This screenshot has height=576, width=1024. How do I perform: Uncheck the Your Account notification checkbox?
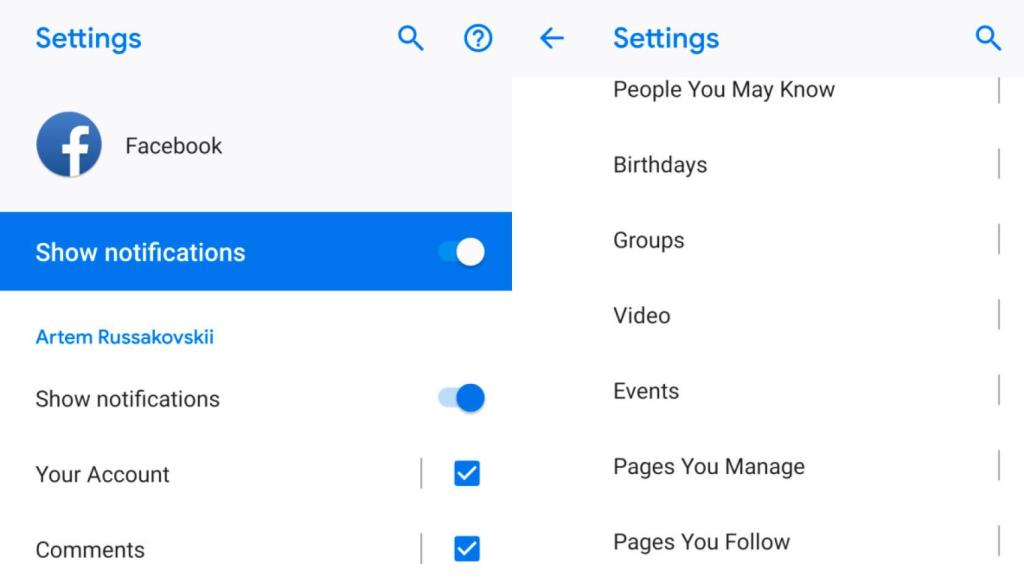(x=467, y=473)
